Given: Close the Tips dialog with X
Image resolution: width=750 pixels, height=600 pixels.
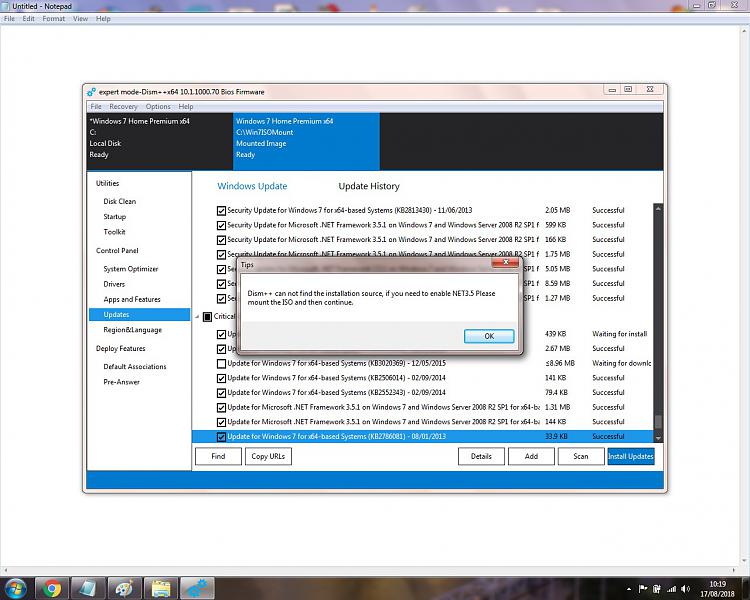Looking at the screenshot, I should (x=505, y=262).
